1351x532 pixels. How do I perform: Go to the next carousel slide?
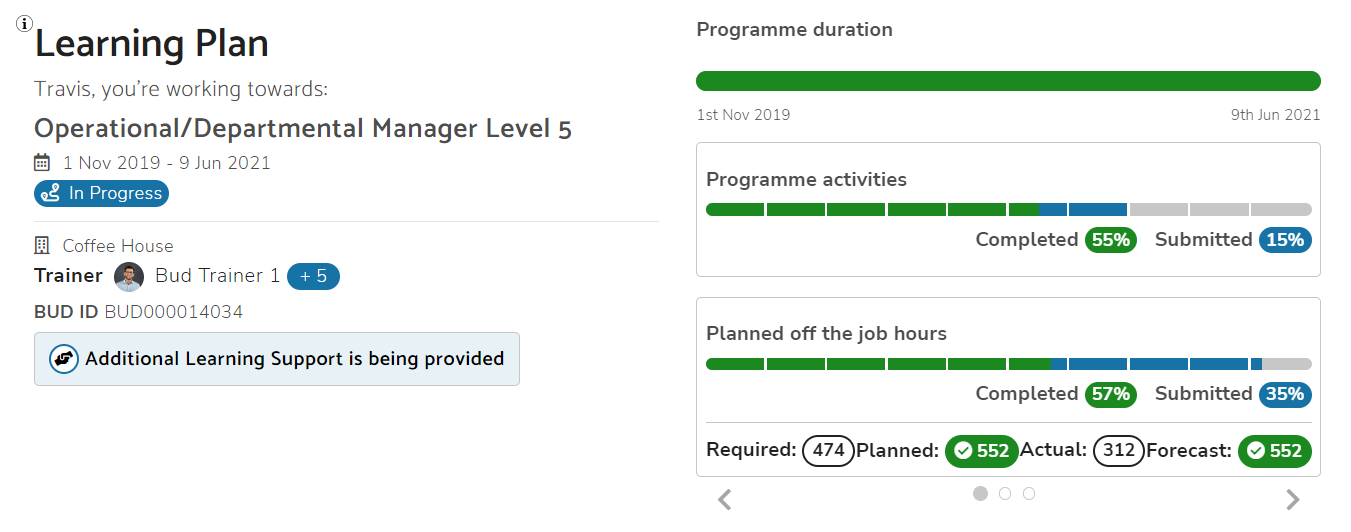[x=1292, y=499]
